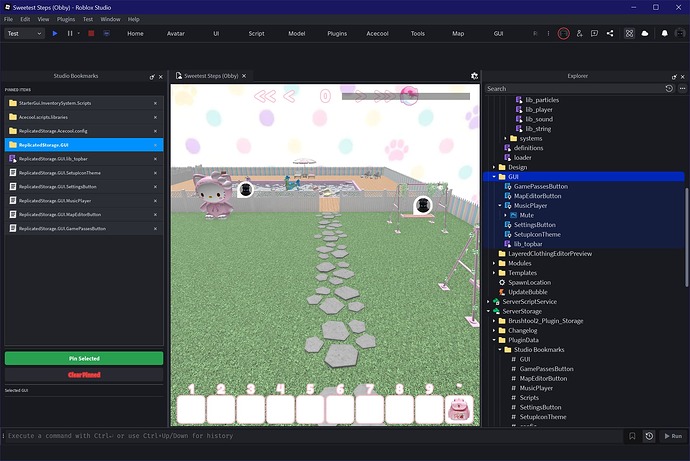The image size is (690, 461).
Task: Stop the test with the red square
Action: point(91,33)
